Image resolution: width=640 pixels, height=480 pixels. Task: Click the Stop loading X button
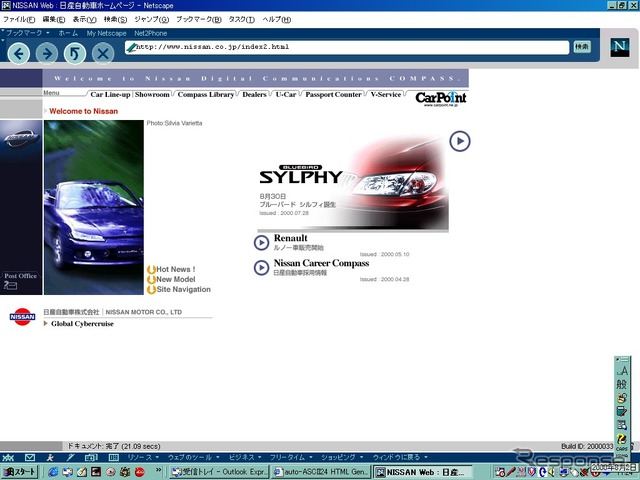103,53
